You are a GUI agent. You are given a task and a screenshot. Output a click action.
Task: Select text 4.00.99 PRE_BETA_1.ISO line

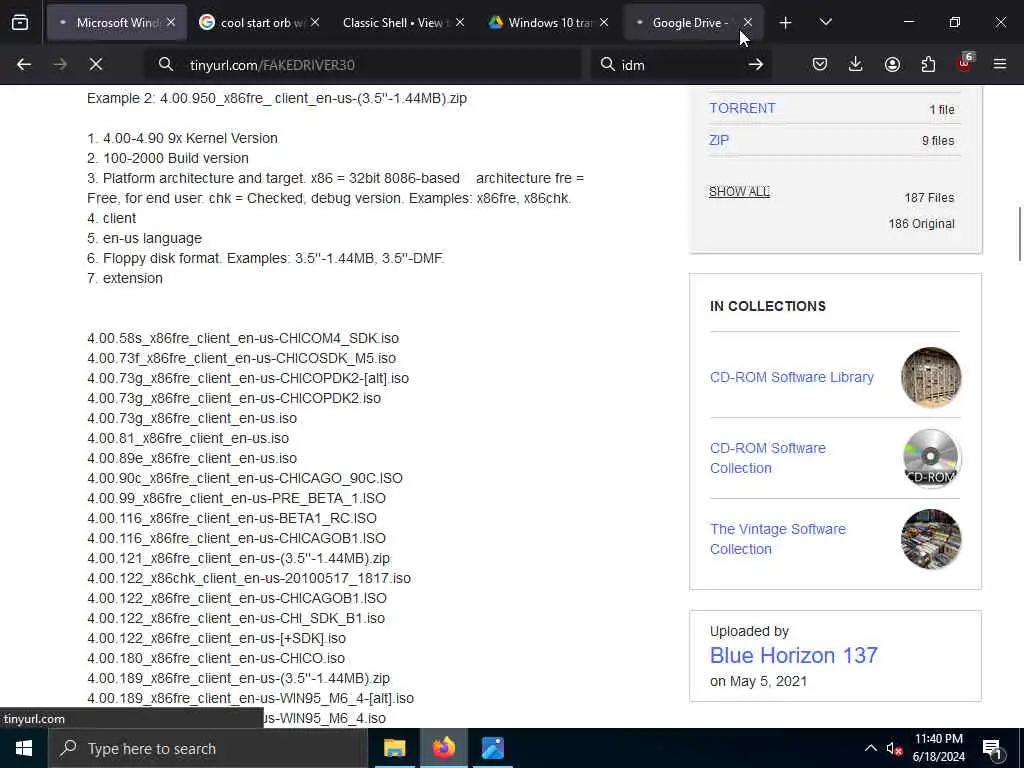point(236,498)
